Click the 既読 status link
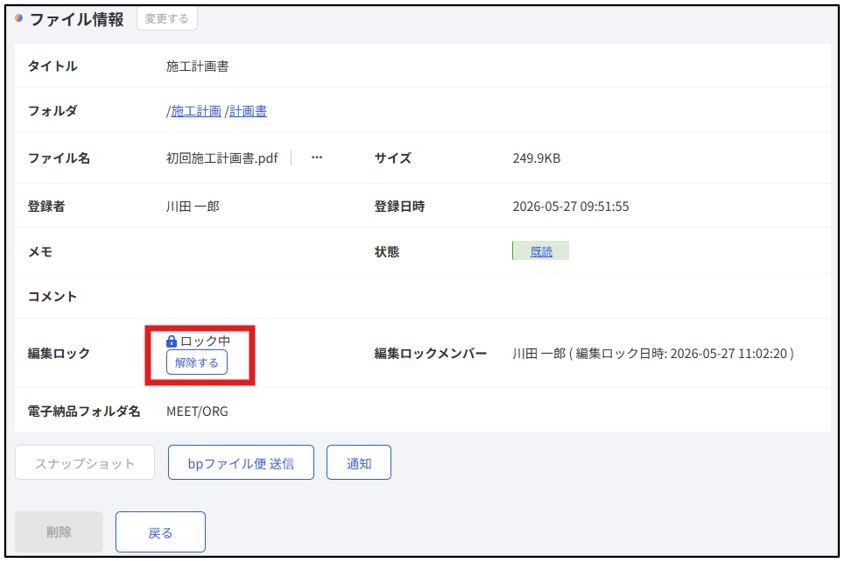This screenshot has height=561, width=843. [541, 251]
